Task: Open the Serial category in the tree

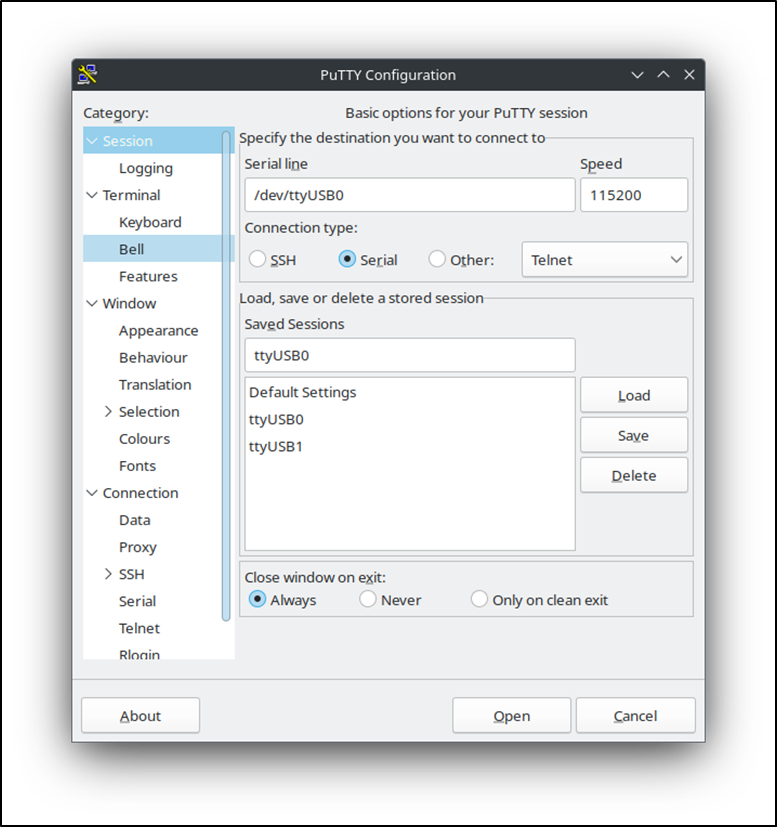Action: pos(137,601)
